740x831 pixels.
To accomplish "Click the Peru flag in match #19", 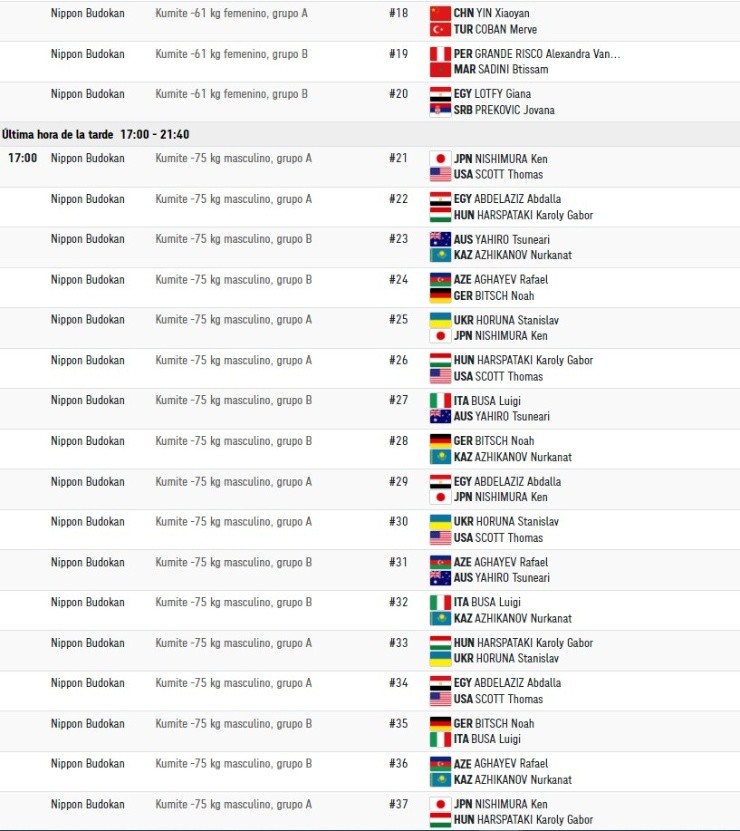I will tap(440, 54).
